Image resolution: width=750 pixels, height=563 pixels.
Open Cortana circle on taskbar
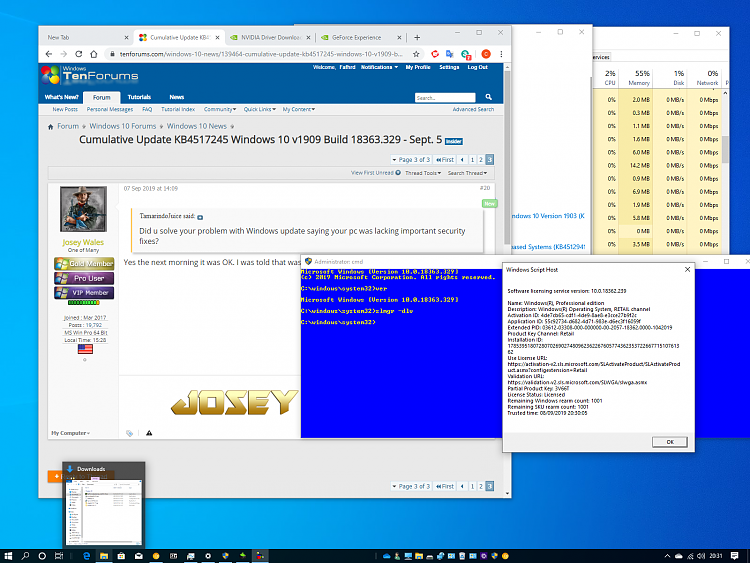coord(42,556)
